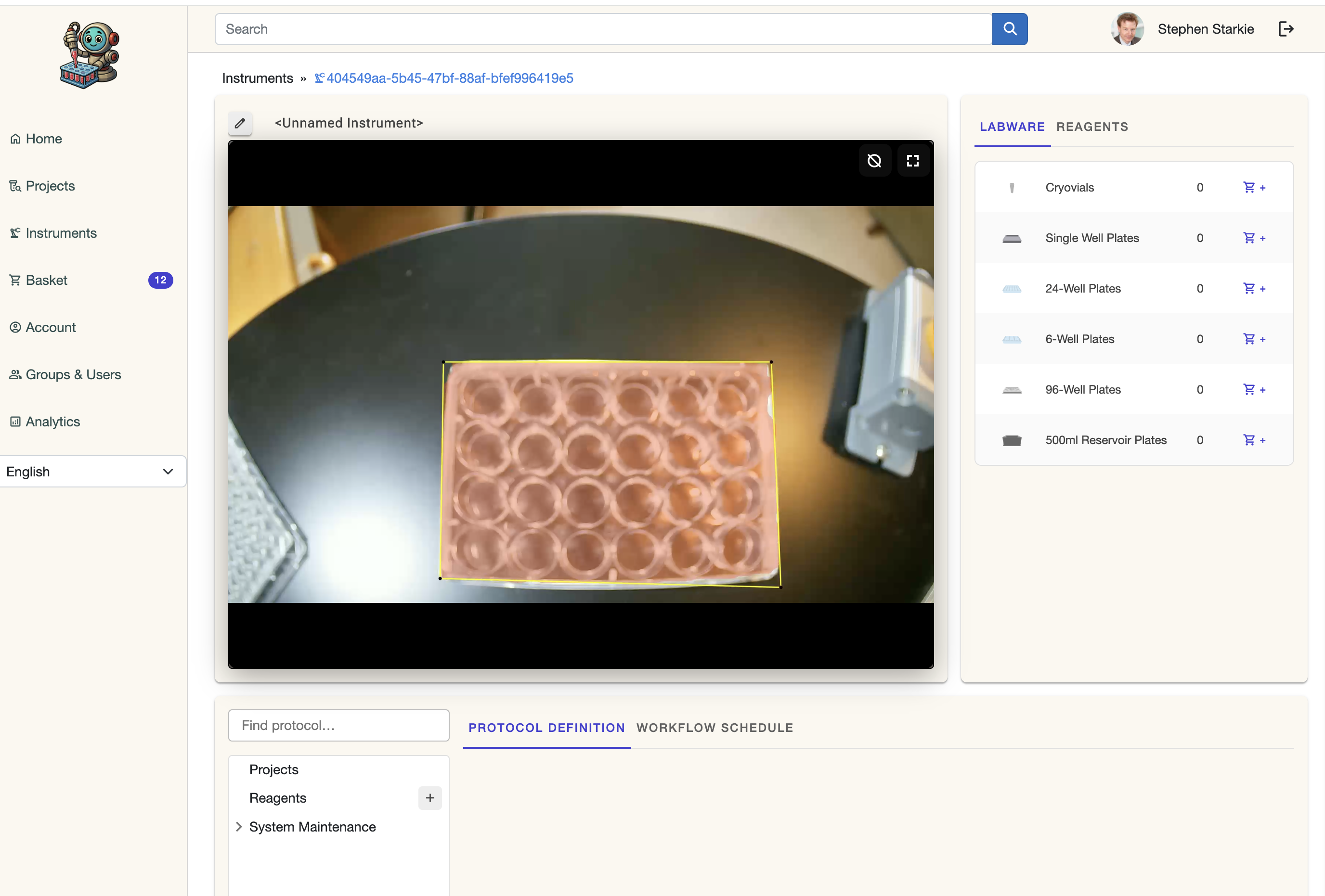Open Basket in the sidebar
The image size is (1325, 896).
pos(47,280)
